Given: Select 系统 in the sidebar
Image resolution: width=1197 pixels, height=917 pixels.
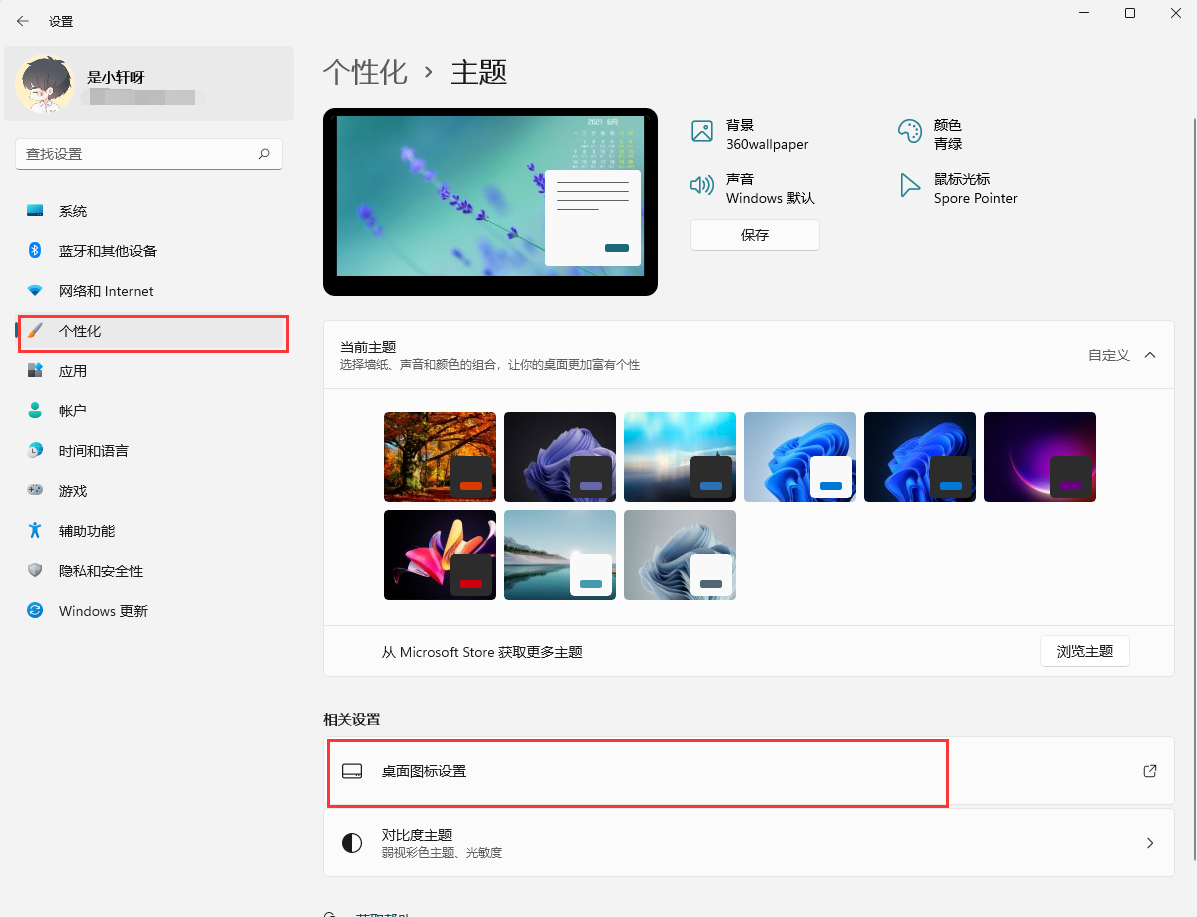Looking at the screenshot, I should click(73, 211).
